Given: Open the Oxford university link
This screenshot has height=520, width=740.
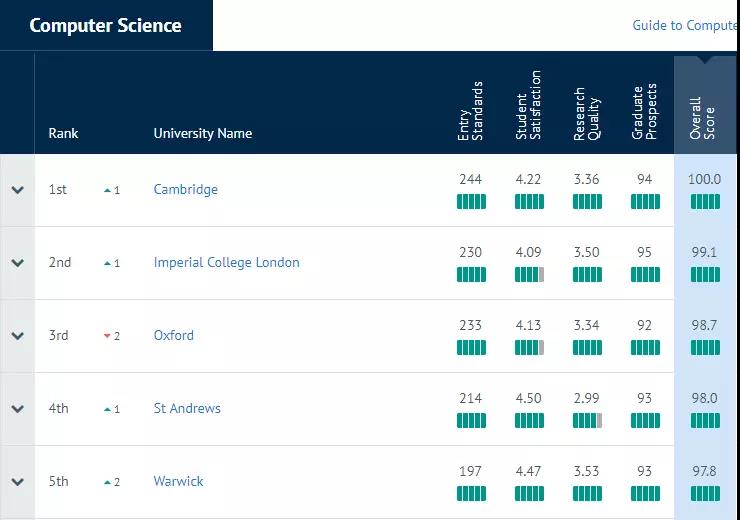Looking at the screenshot, I should click(173, 335).
